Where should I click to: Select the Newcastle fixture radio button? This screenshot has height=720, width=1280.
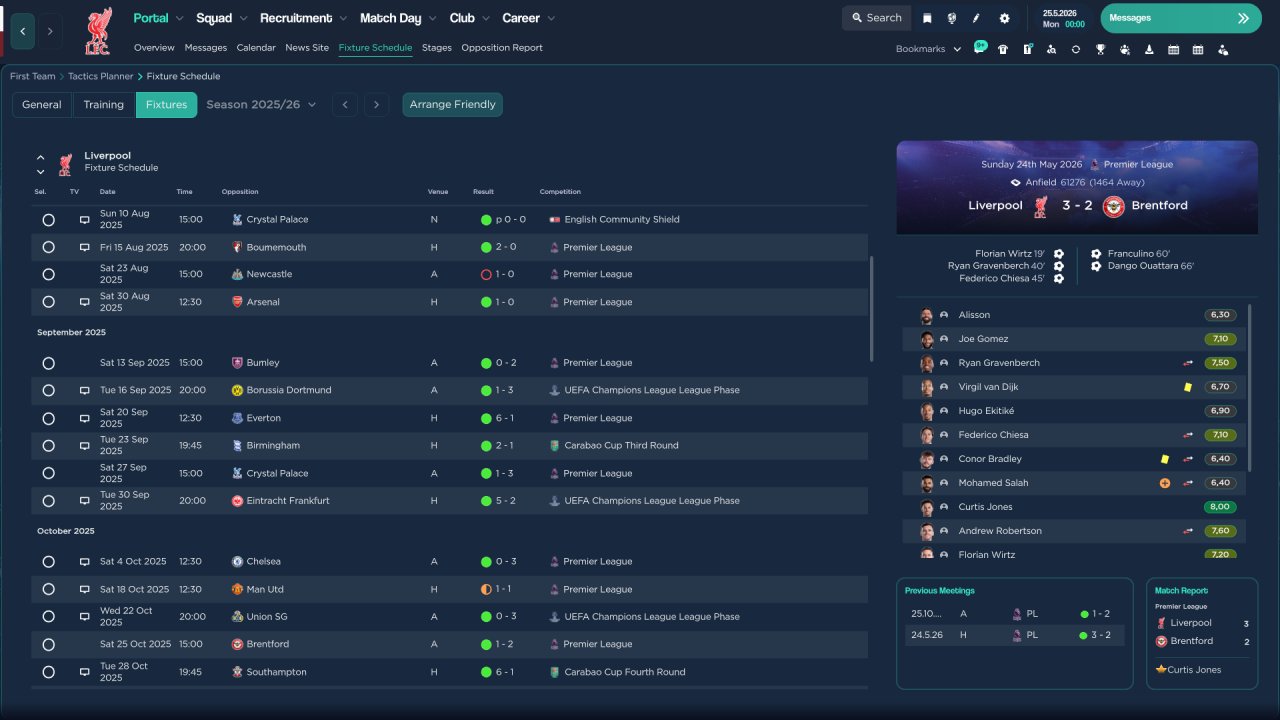click(x=48, y=274)
